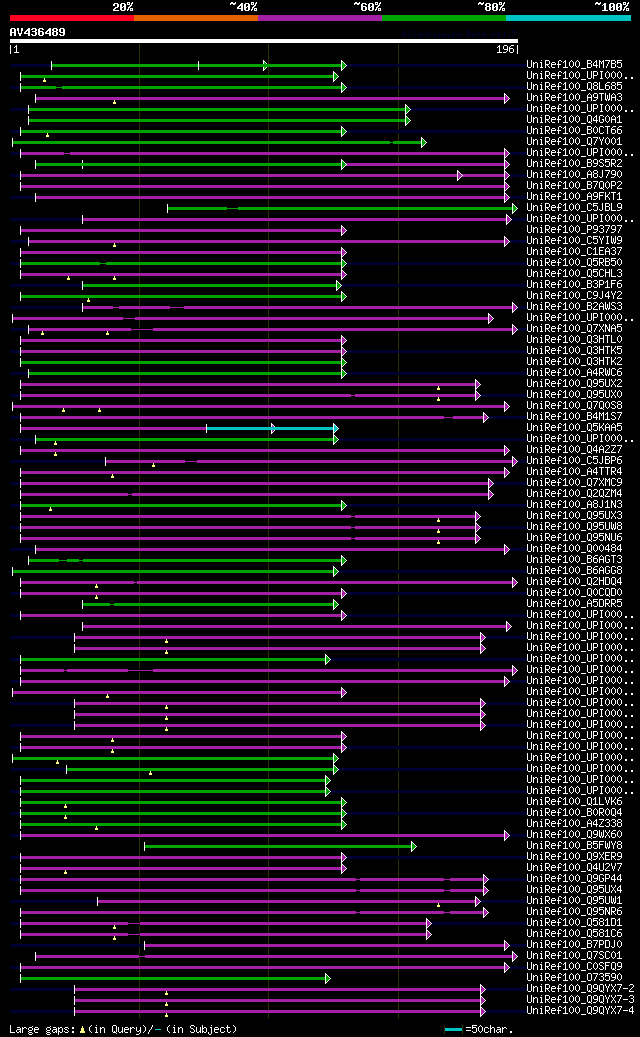The width and height of the screenshot is (640, 1037).
Task: Select hit UniRef100_Q4A2Z7
Action: click(x=574, y=449)
